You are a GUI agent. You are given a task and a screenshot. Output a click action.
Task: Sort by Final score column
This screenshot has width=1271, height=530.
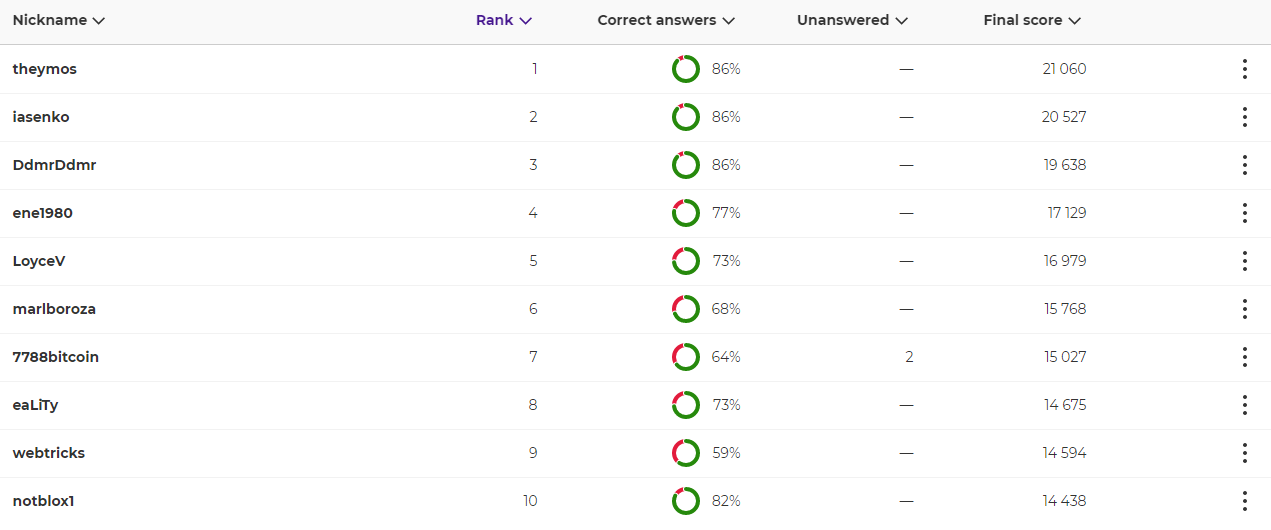tap(1032, 20)
